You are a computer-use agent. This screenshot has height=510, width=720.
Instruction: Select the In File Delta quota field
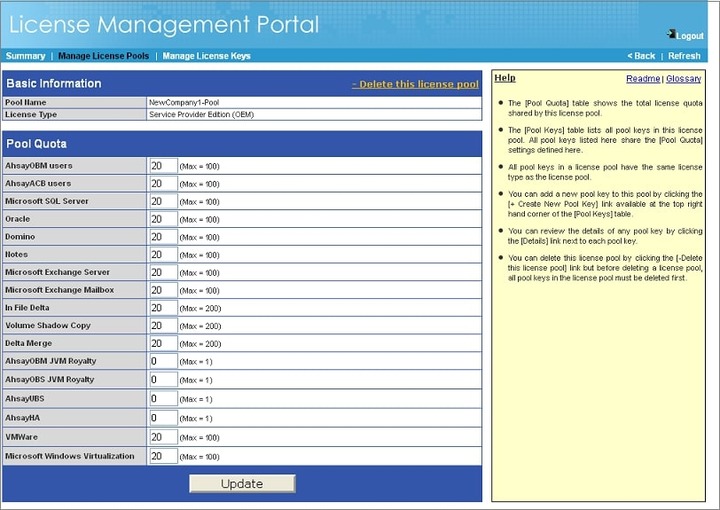coord(163,308)
